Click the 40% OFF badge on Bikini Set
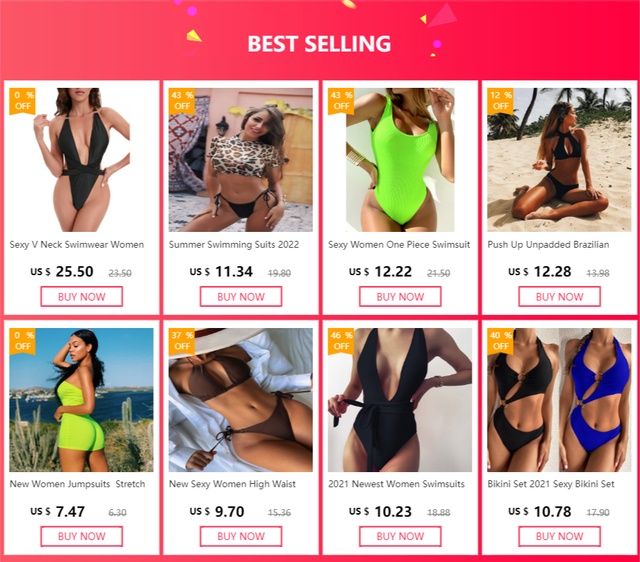Image resolution: width=640 pixels, height=562 pixels. (500, 341)
